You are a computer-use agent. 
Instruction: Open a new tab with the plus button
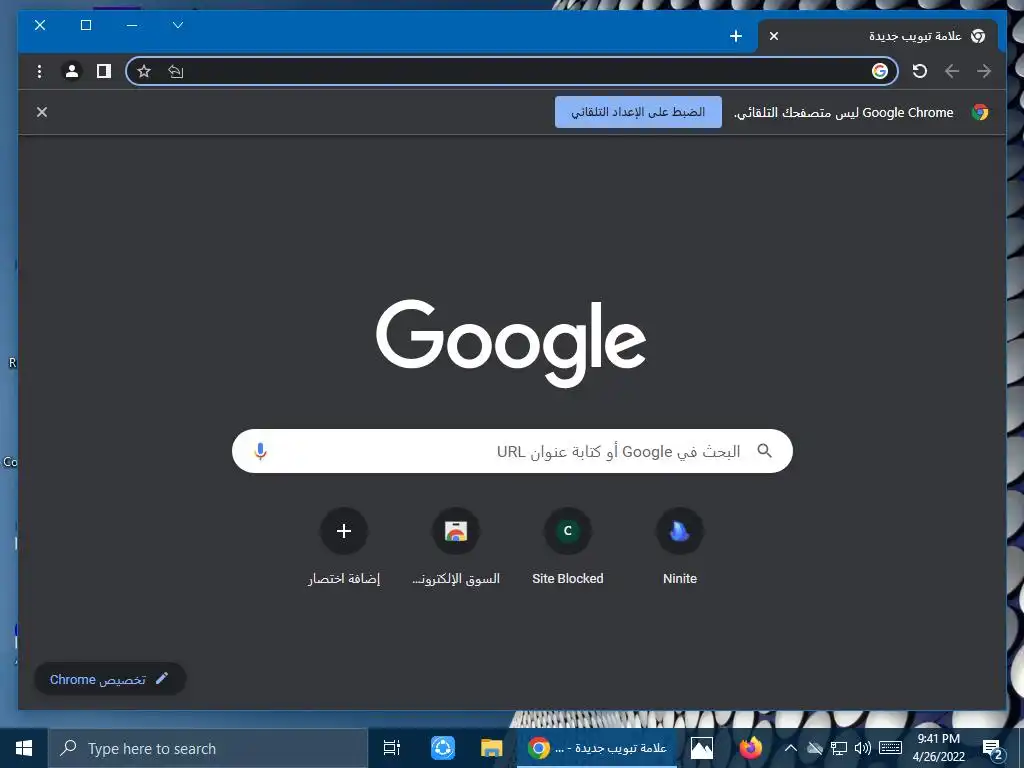pyautogui.click(x=735, y=36)
